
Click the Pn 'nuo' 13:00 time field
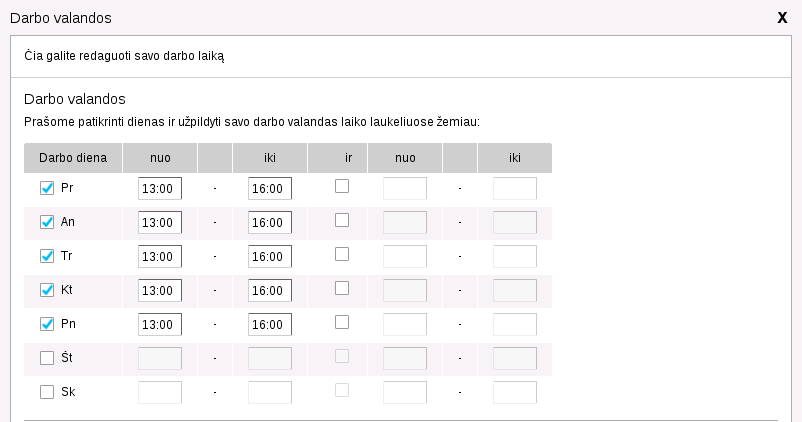160,325
